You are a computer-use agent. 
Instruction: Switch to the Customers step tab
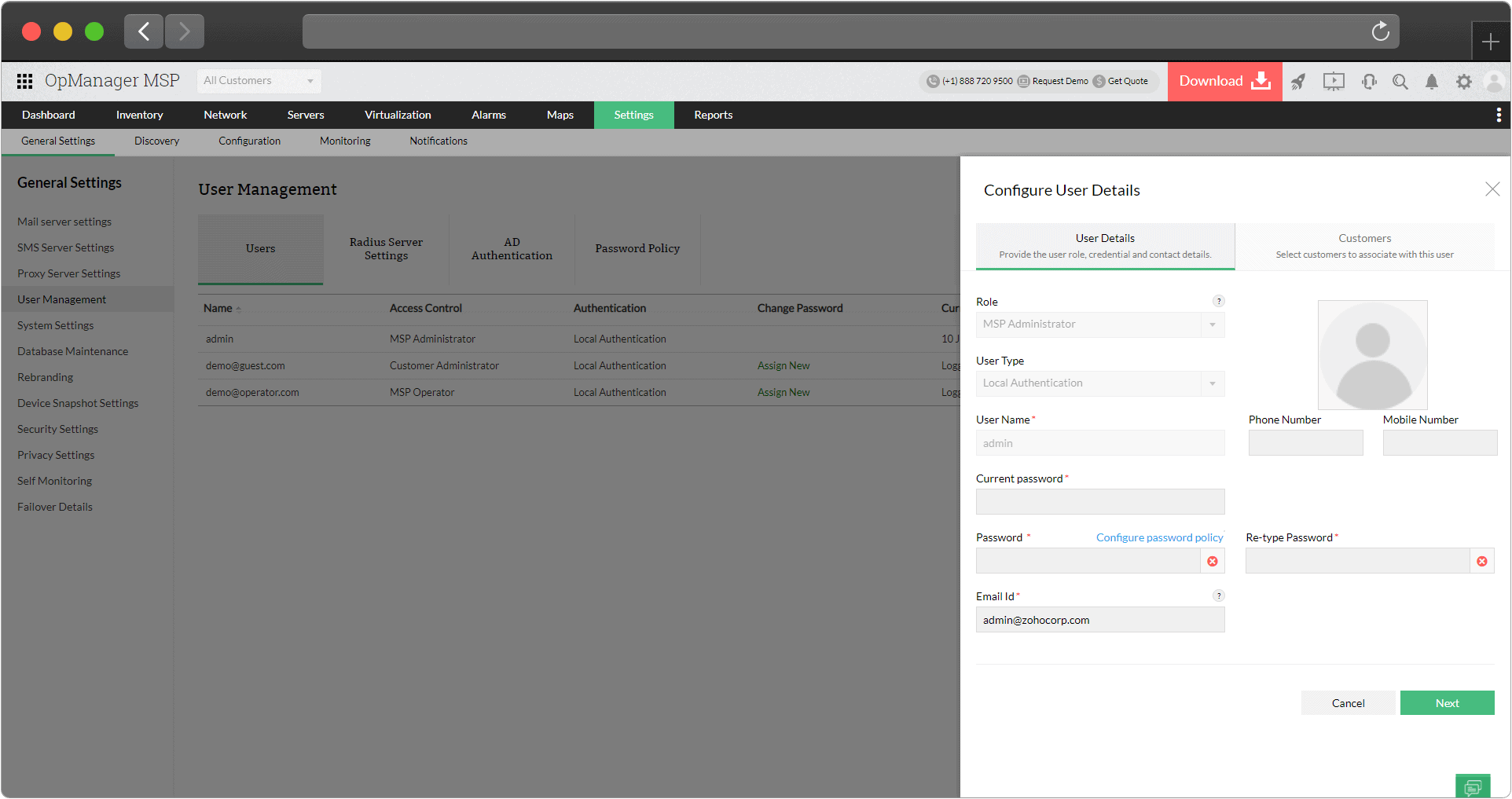point(1365,246)
